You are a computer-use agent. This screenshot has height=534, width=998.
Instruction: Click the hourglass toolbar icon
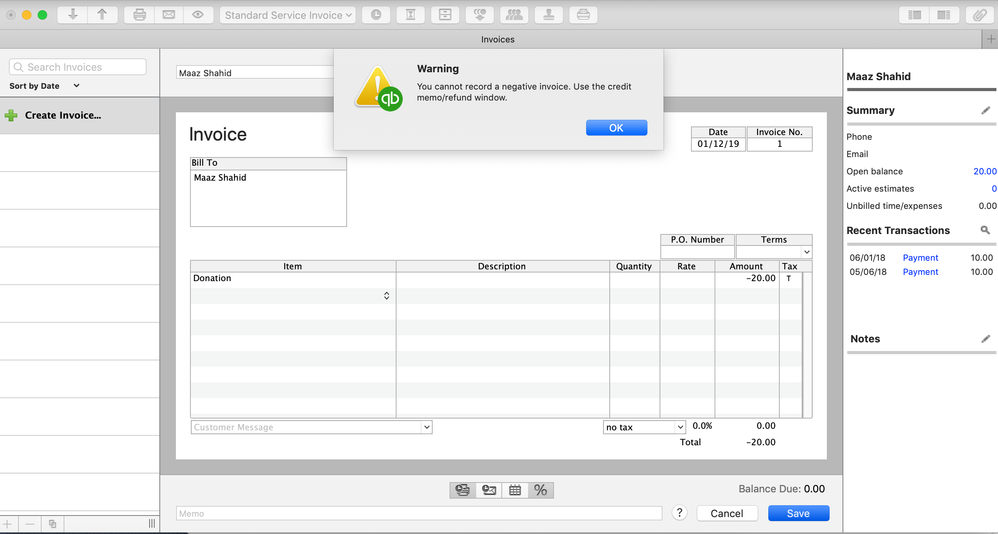tap(411, 15)
